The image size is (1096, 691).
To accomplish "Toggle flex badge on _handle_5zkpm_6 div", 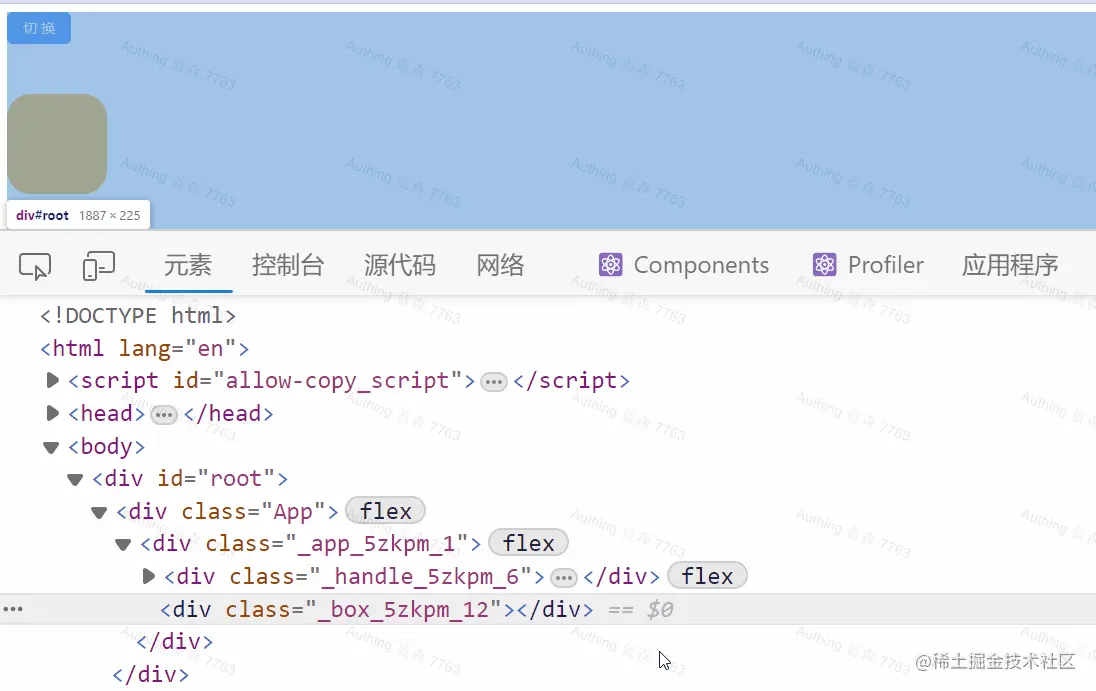I will [x=707, y=576].
